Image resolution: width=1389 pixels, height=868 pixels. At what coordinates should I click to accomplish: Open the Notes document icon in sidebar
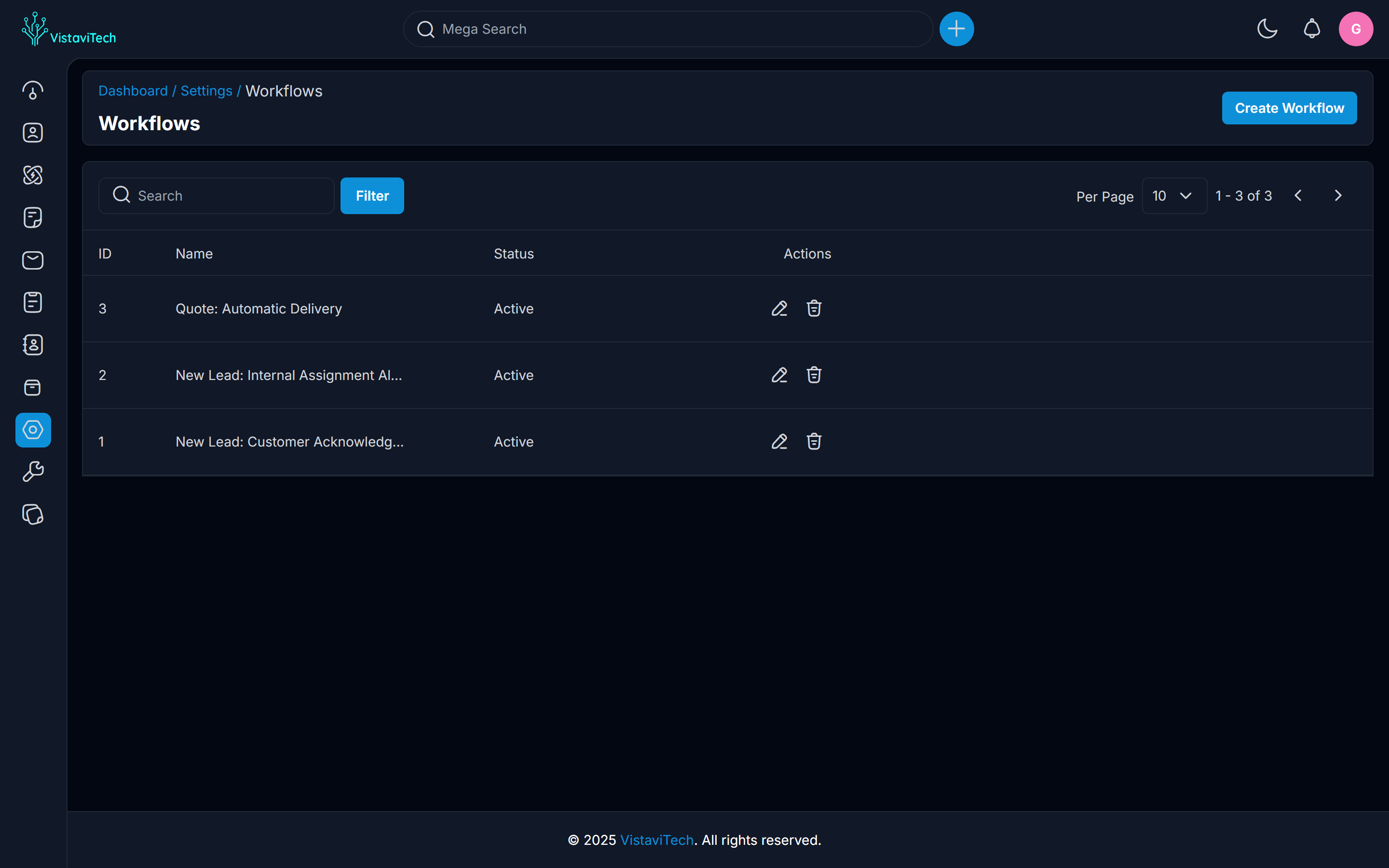33,217
